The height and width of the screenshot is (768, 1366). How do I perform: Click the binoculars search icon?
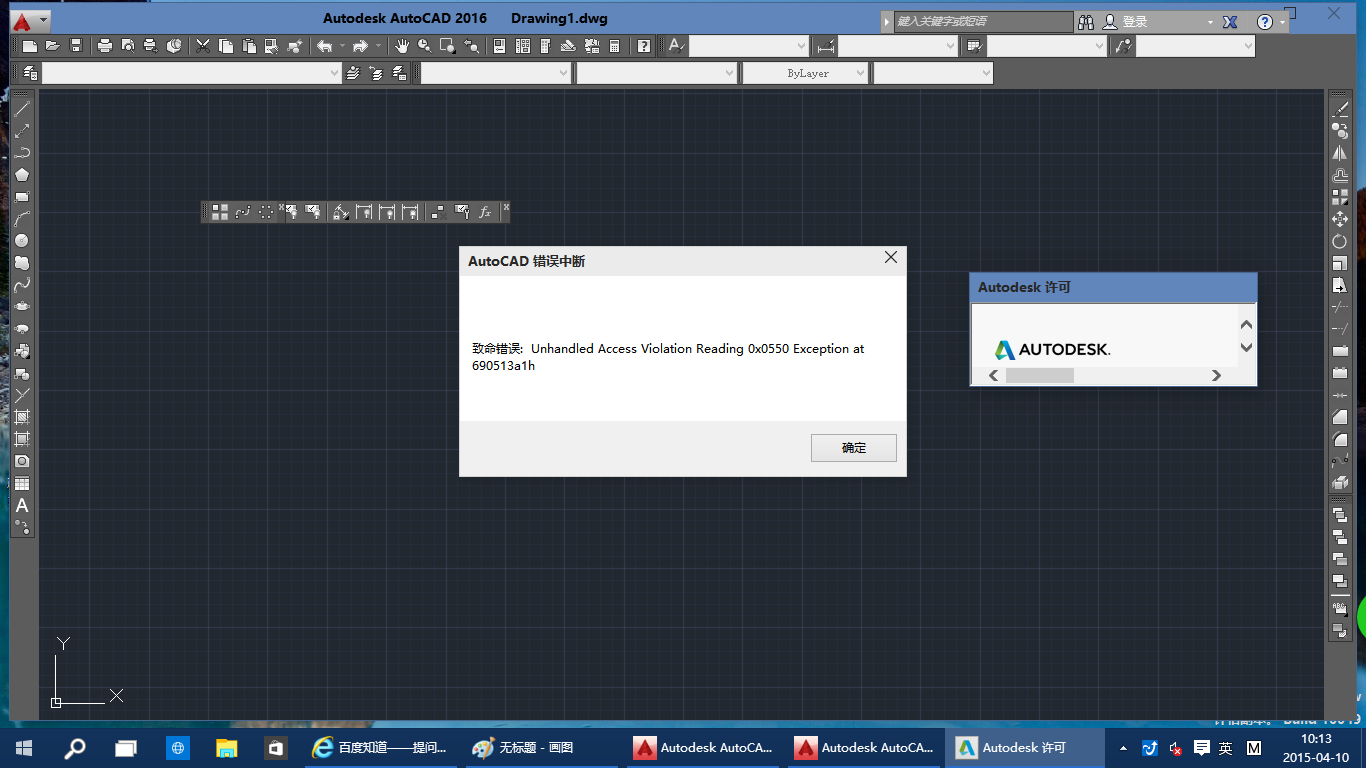click(1086, 21)
